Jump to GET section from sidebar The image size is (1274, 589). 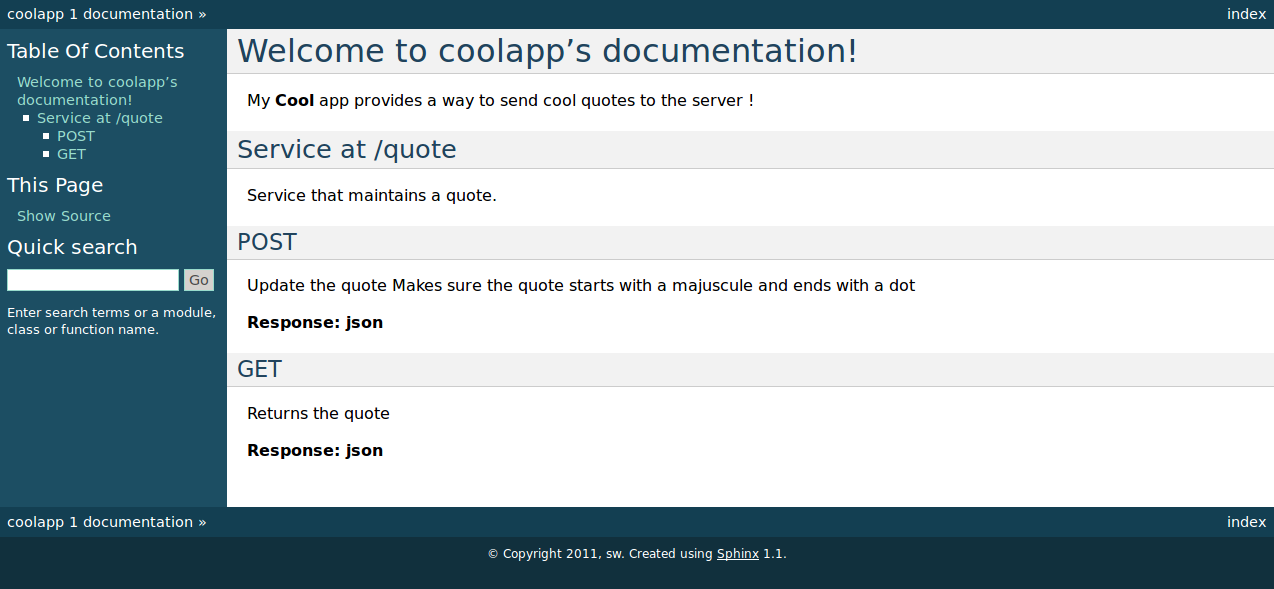[71, 154]
